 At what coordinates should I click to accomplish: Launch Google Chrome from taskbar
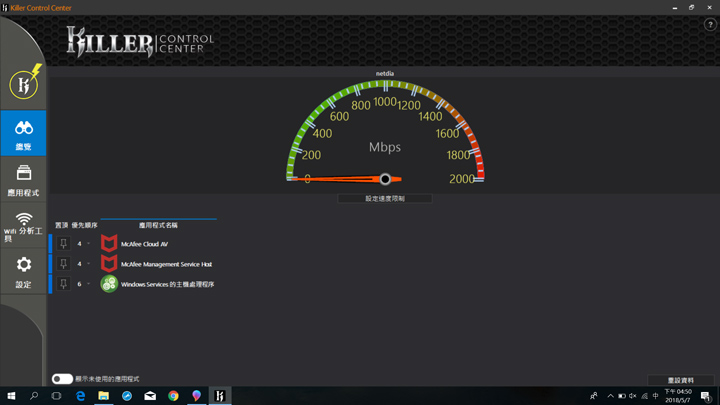tap(173, 396)
